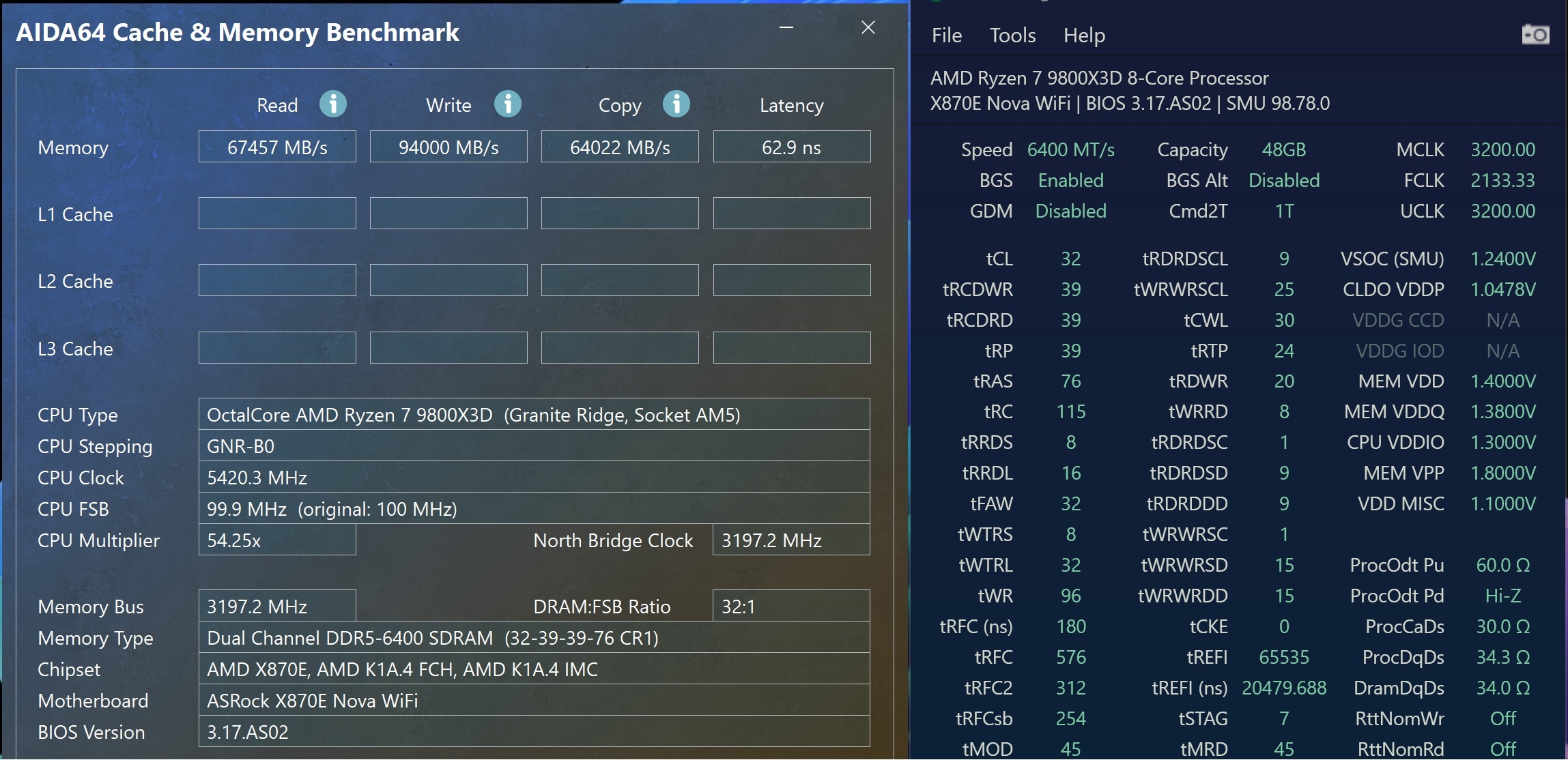This screenshot has width=1568, height=760.
Task: Click the Read info icon
Action: pyautogui.click(x=333, y=104)
